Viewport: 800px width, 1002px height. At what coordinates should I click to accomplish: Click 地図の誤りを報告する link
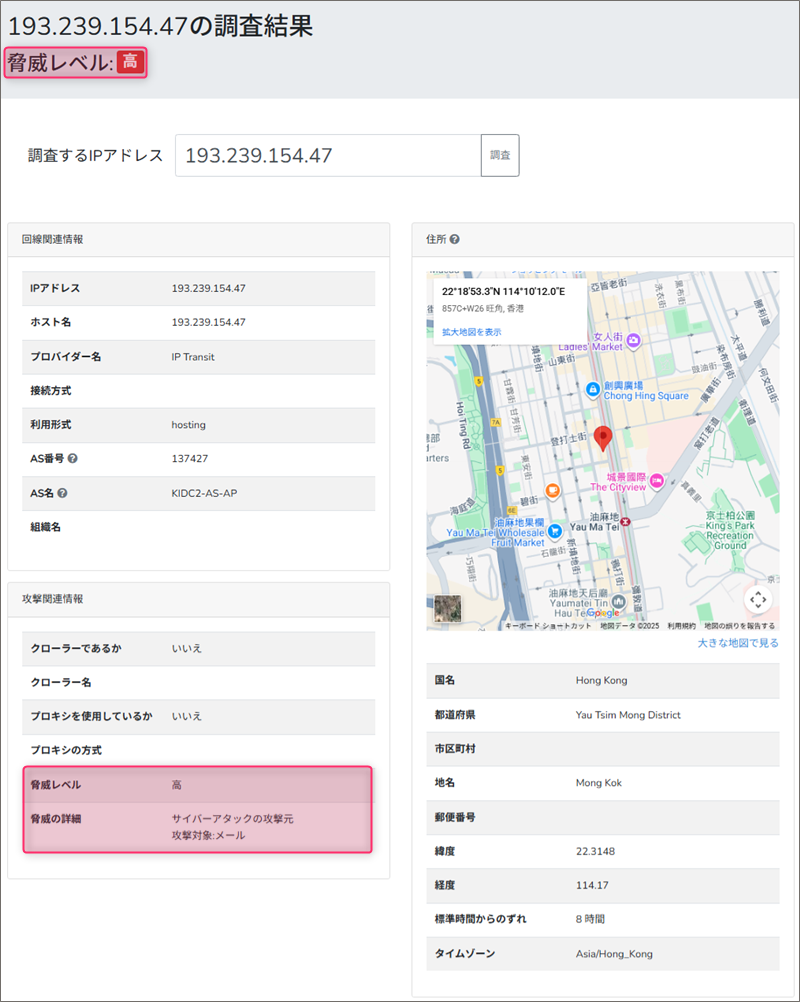[x=740, y=626]
